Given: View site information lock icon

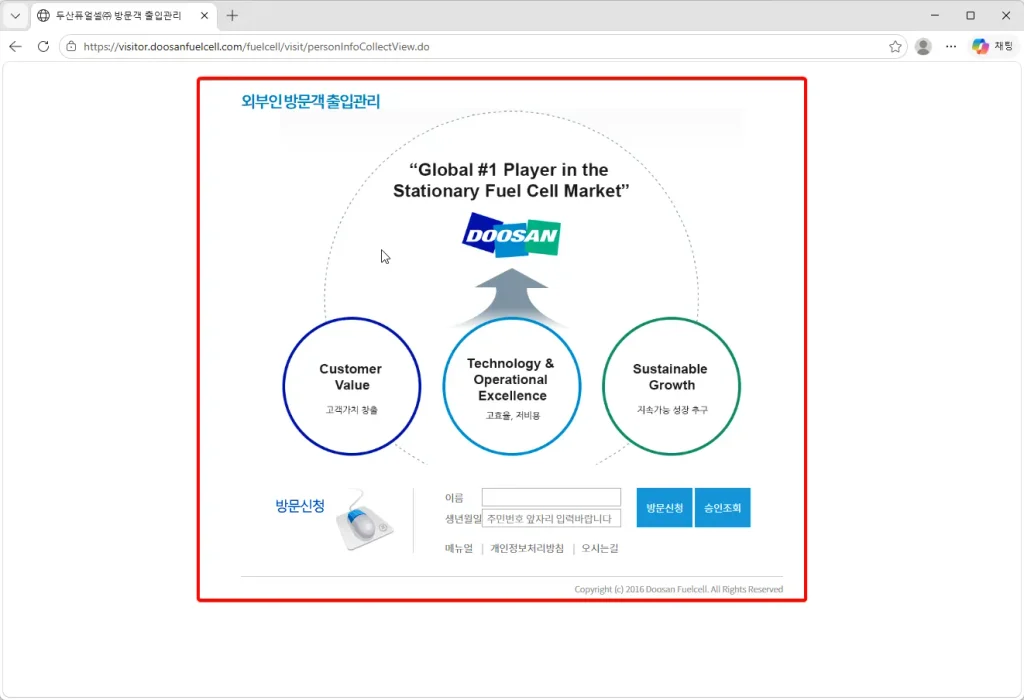Looking at the screenshot, I should (x=71, y=46).
